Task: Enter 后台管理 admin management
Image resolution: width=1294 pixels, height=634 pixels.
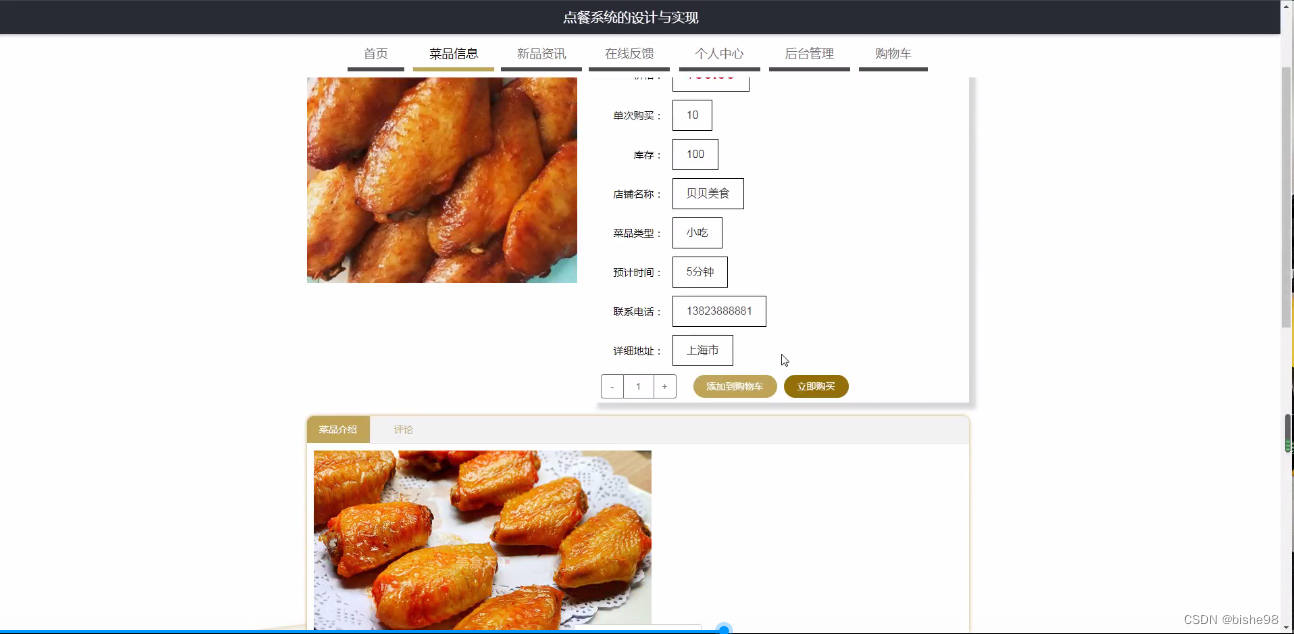Action: coord(809,54)
